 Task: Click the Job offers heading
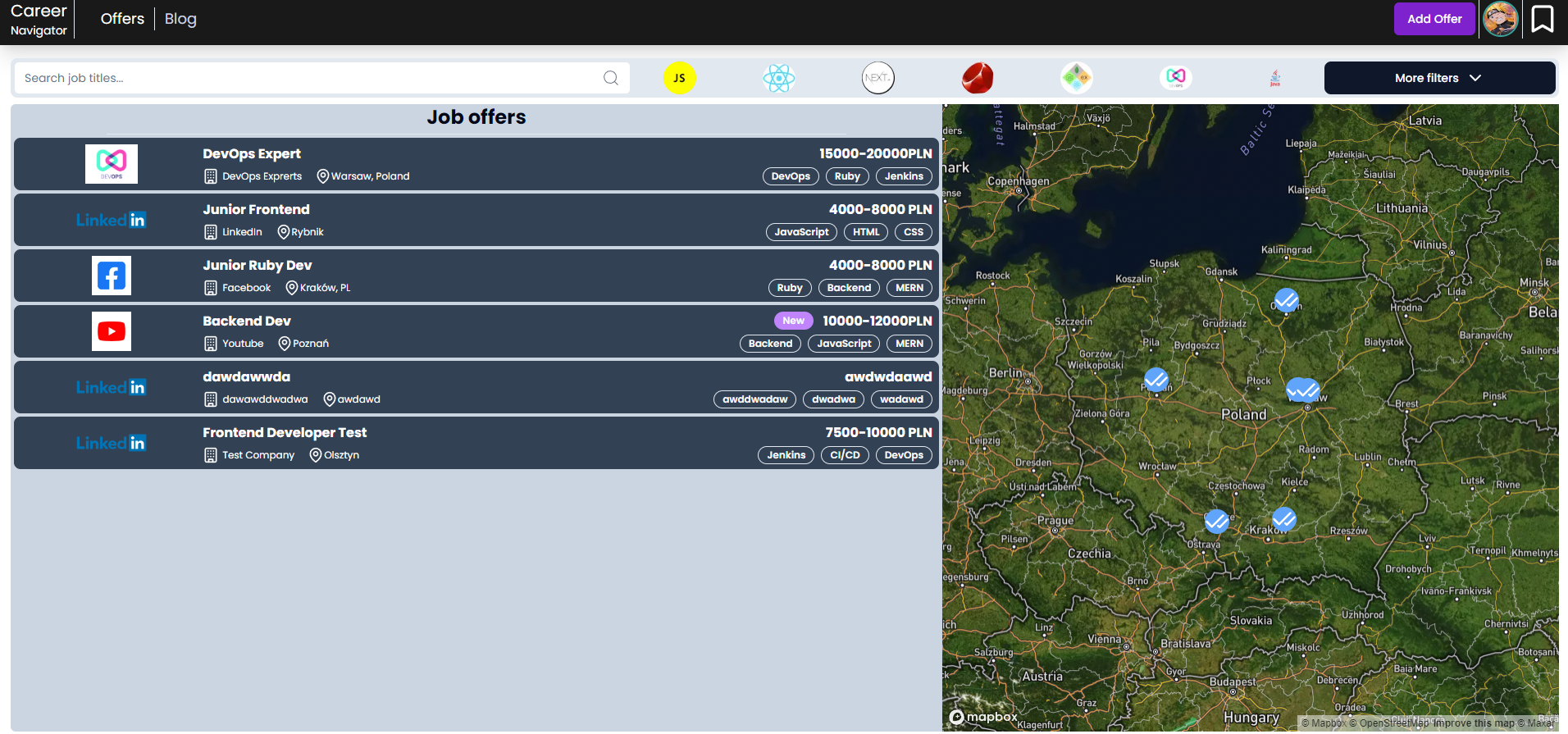tap(476, 117)
